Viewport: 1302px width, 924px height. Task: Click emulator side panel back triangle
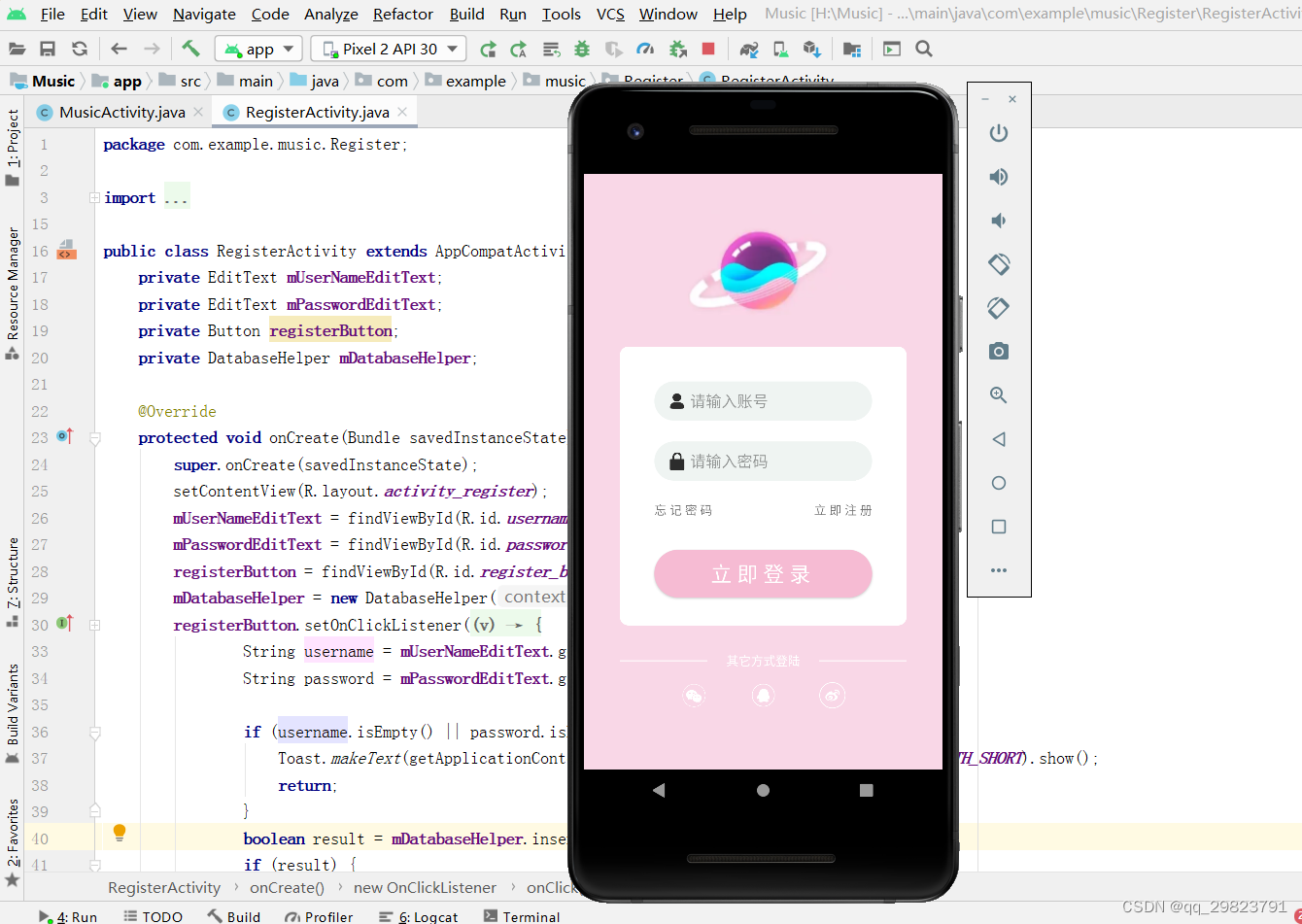(x=999, y=439)
